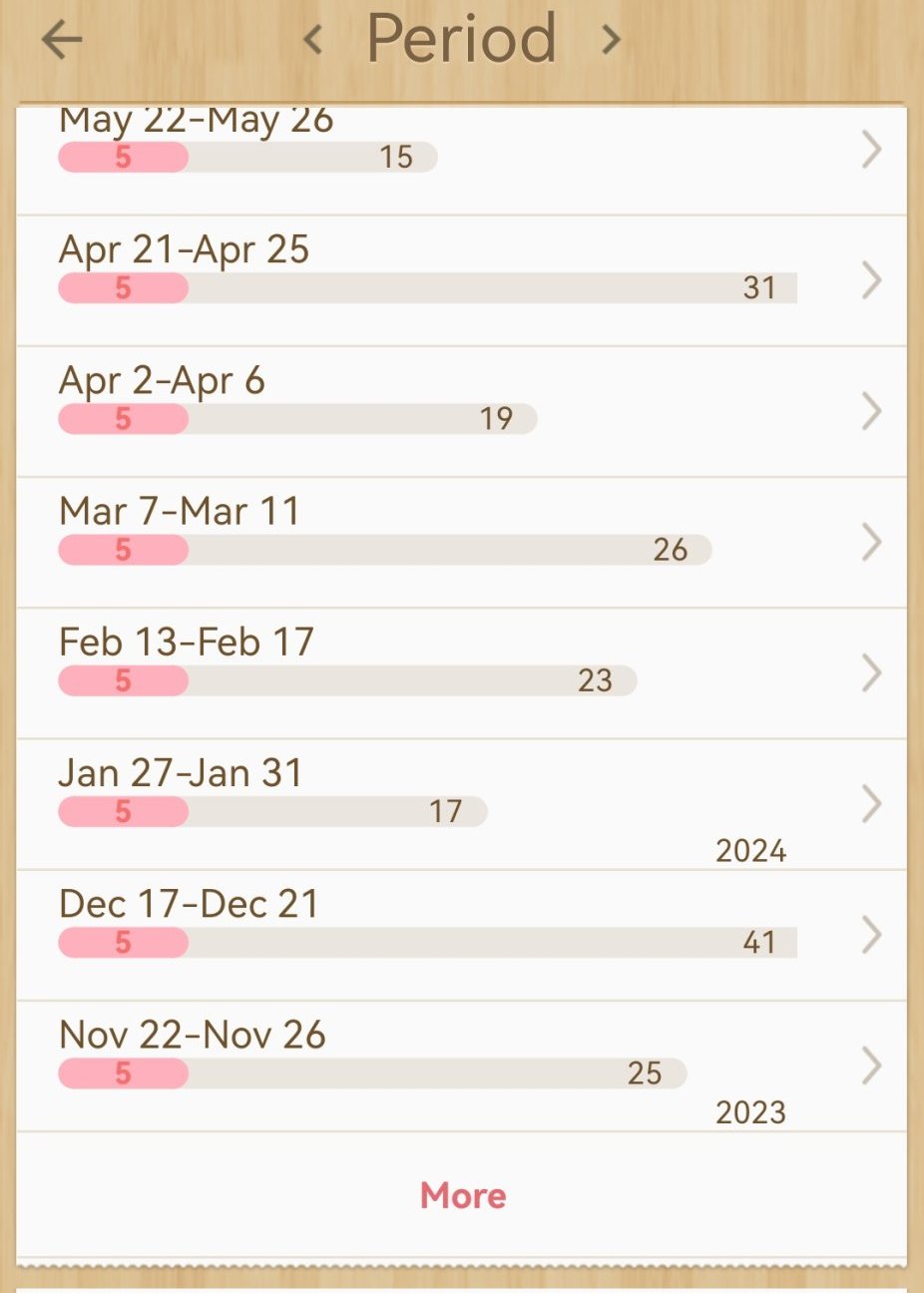Open details chevron for Jan 27-Jan 31
The image size is (924, 1293).
coord(871,803)
